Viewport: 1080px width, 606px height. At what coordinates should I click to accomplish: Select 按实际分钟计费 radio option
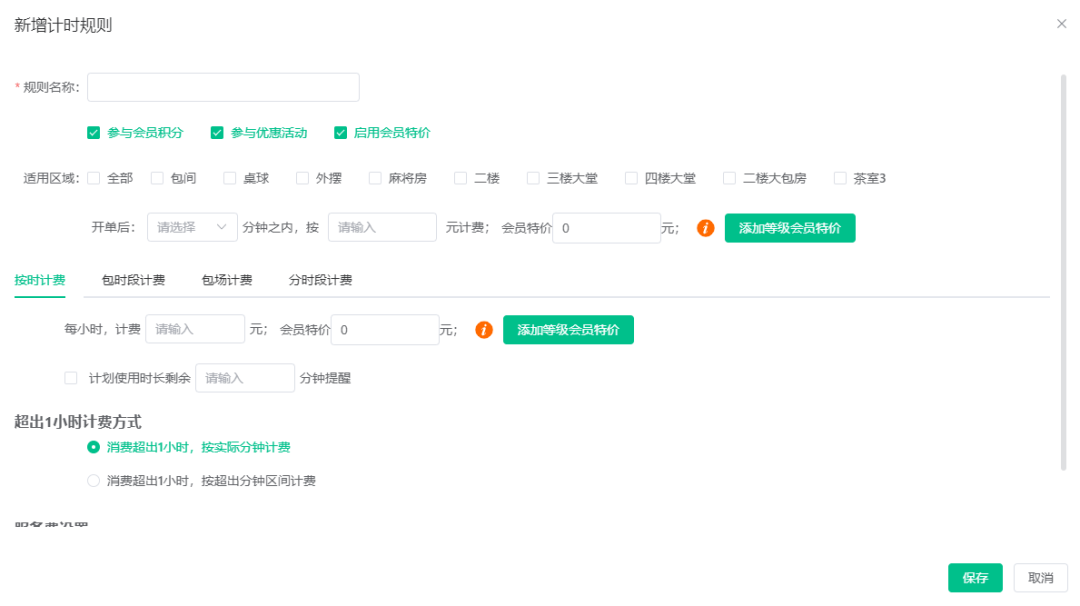pyautogui.click(x=94, y=448)
